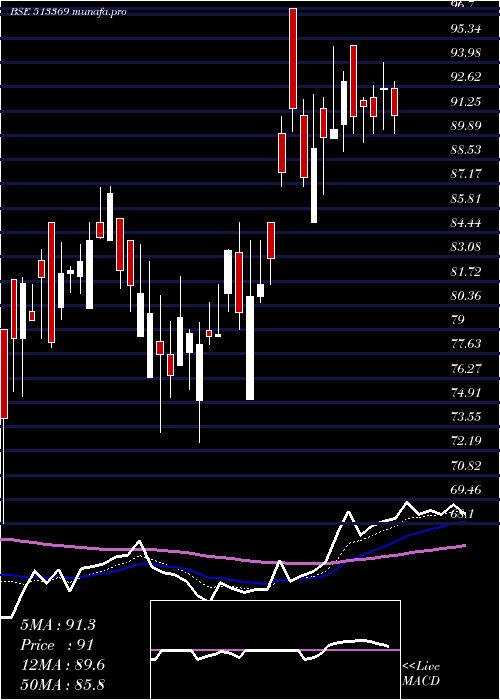The width and height of the screenshot is (500, 700).
Task: Open the Live MACD inset chart
Action: [x=275, y=650]
